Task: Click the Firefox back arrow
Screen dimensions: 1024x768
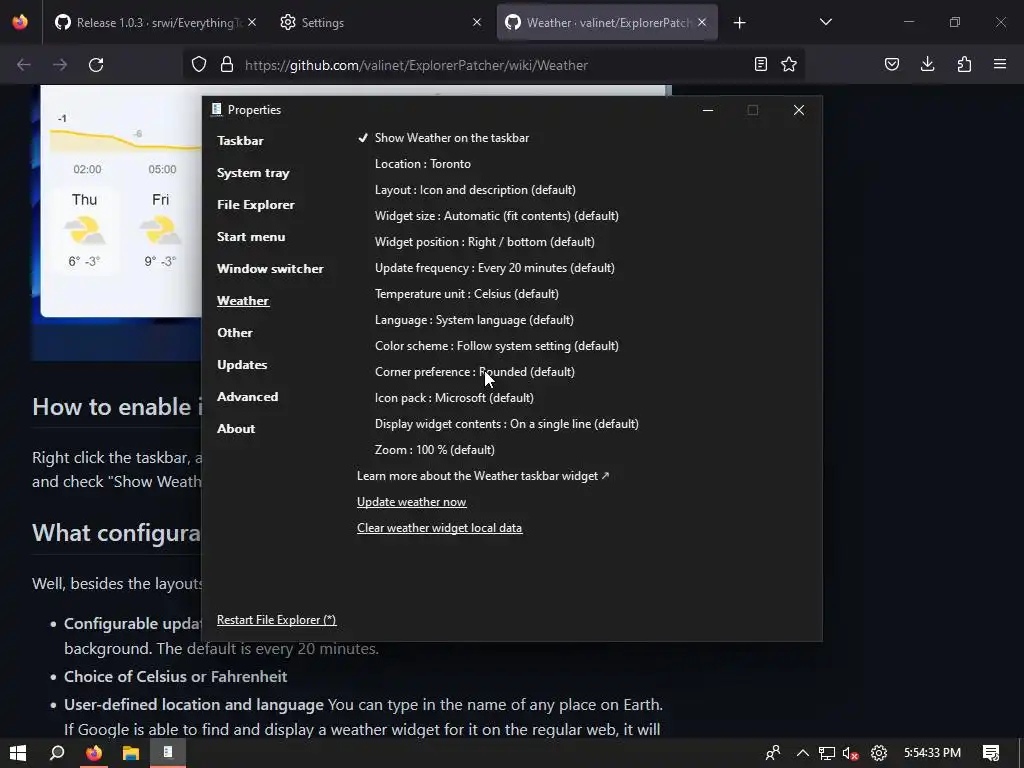Action: pyautogui.click(x=24, y=65)
